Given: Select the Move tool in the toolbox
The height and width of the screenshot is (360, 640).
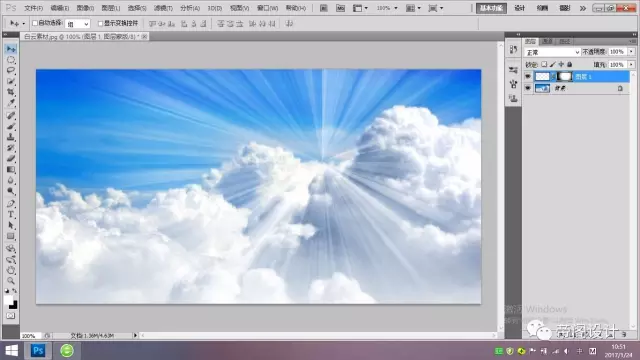Looking at the screenshot, I should (11, 49).
